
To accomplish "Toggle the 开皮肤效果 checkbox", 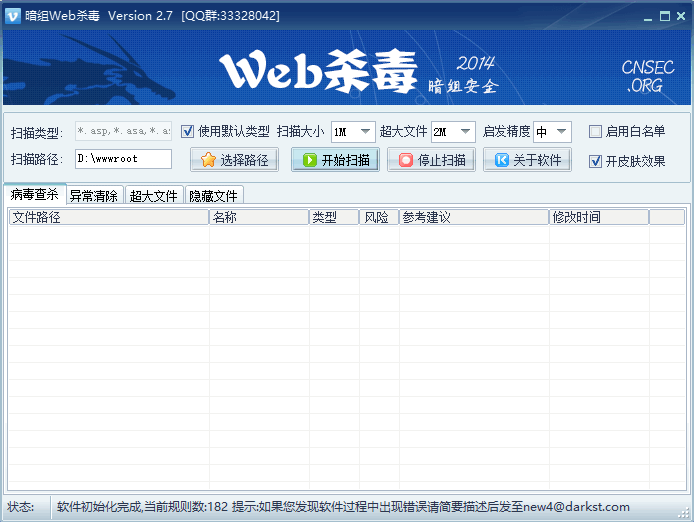I will 595,161.
